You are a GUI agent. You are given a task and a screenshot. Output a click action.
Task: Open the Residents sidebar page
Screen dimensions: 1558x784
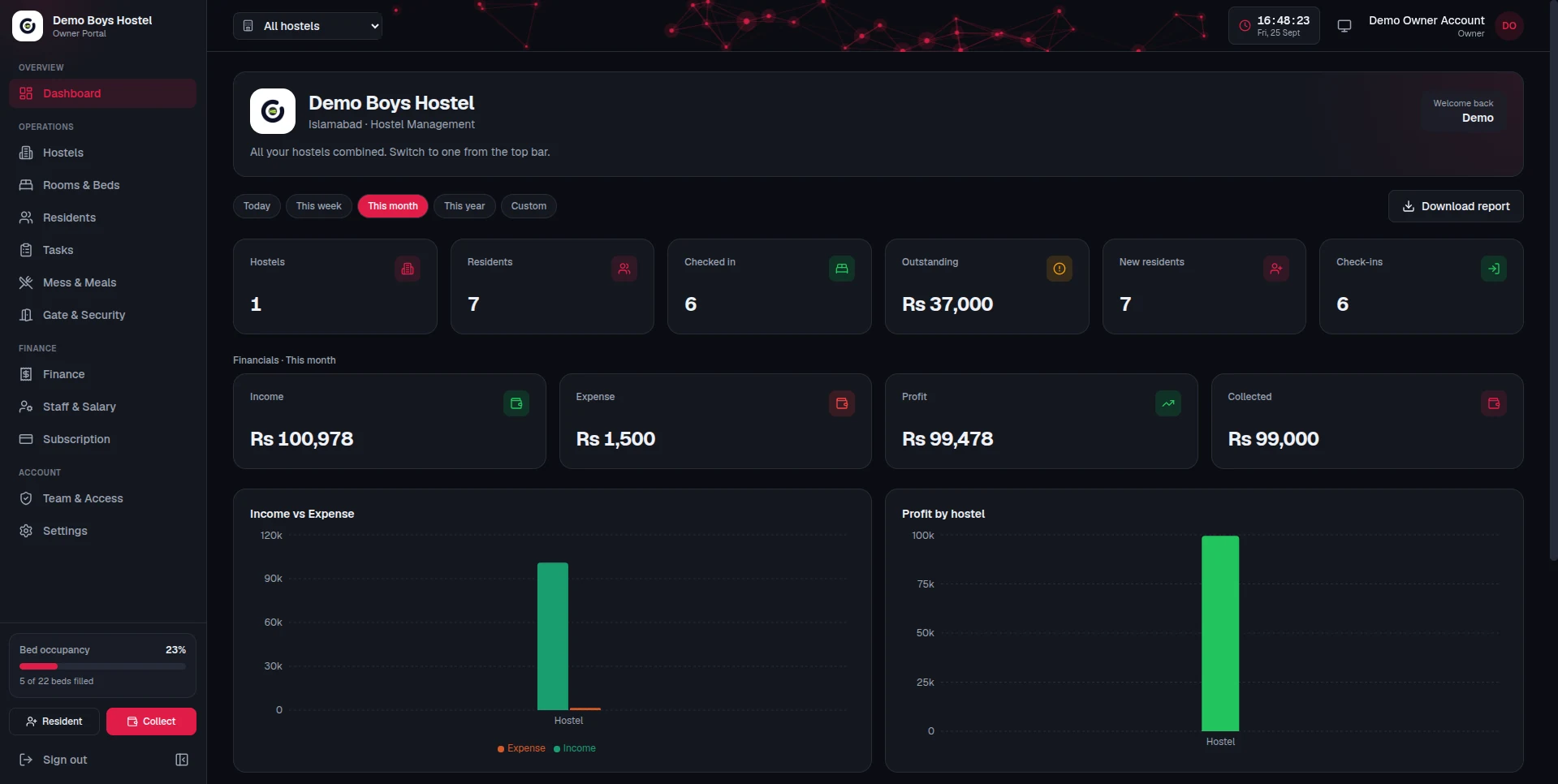[x=102, y=218]
